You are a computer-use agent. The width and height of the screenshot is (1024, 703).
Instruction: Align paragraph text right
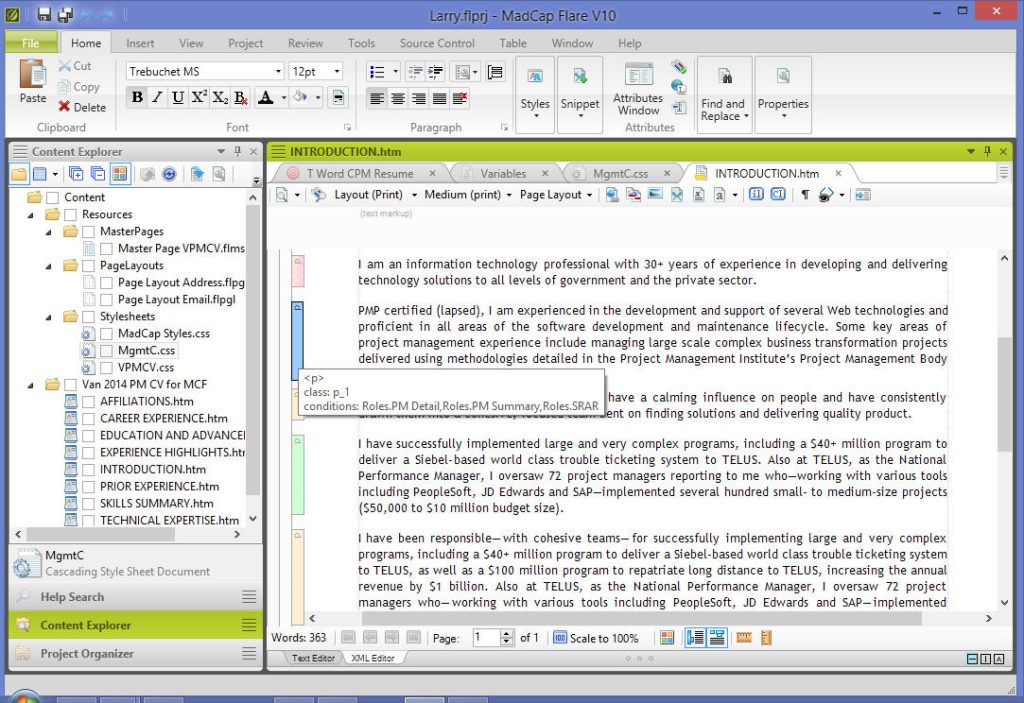coord(419,98)
